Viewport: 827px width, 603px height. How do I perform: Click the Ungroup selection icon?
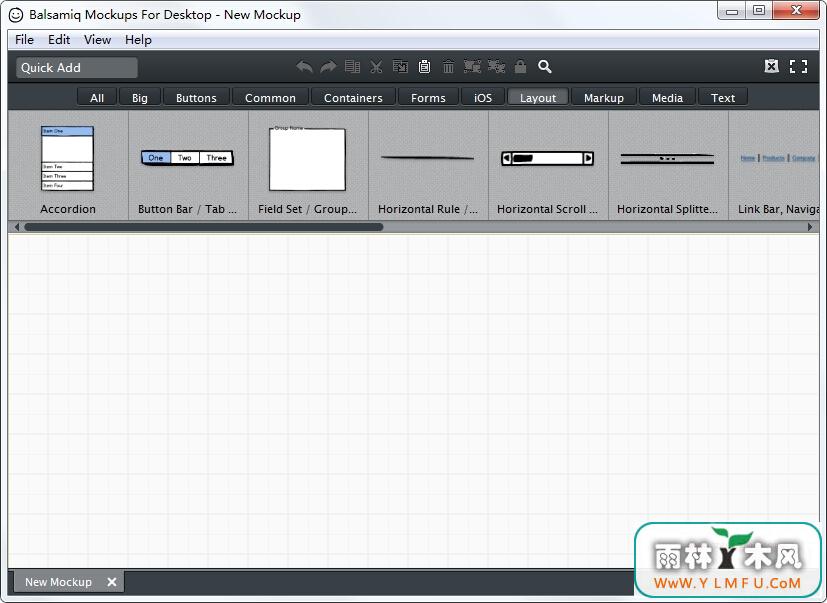point(496,67)
